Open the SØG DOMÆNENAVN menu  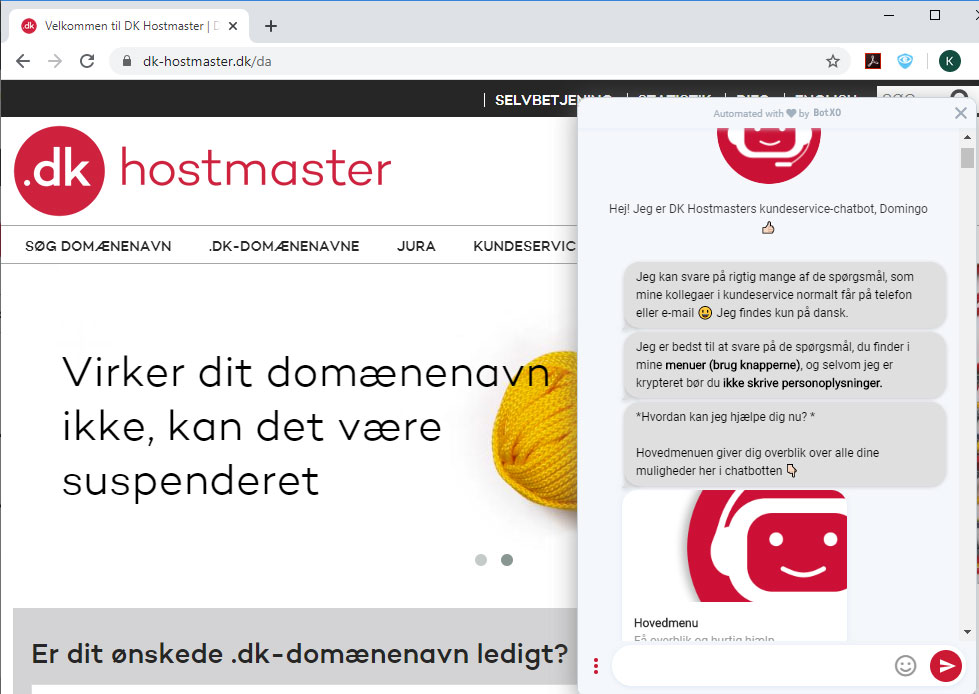(x=98, y=246)
